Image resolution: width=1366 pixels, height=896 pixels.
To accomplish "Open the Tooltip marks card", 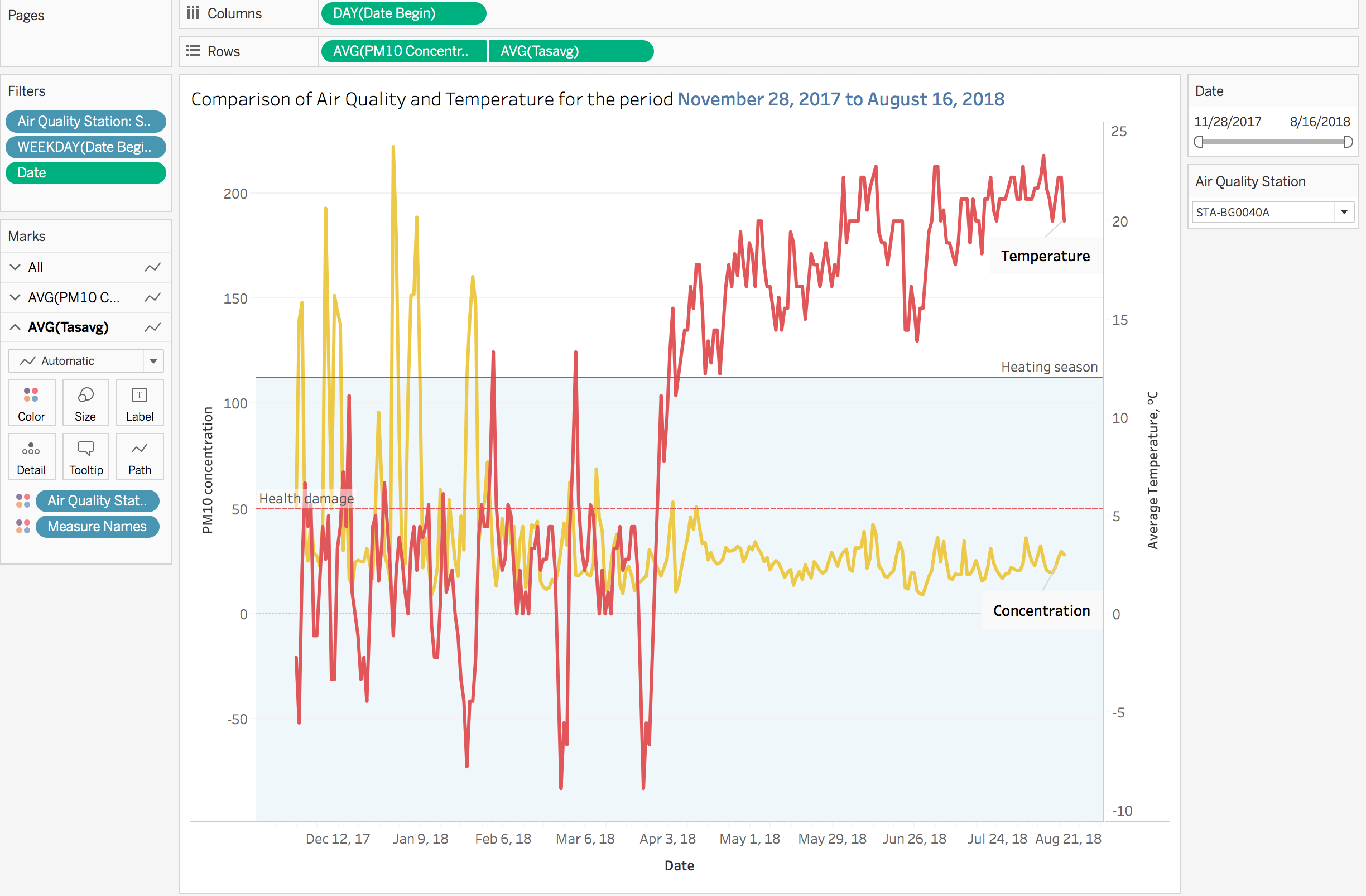I will [85, 457].
